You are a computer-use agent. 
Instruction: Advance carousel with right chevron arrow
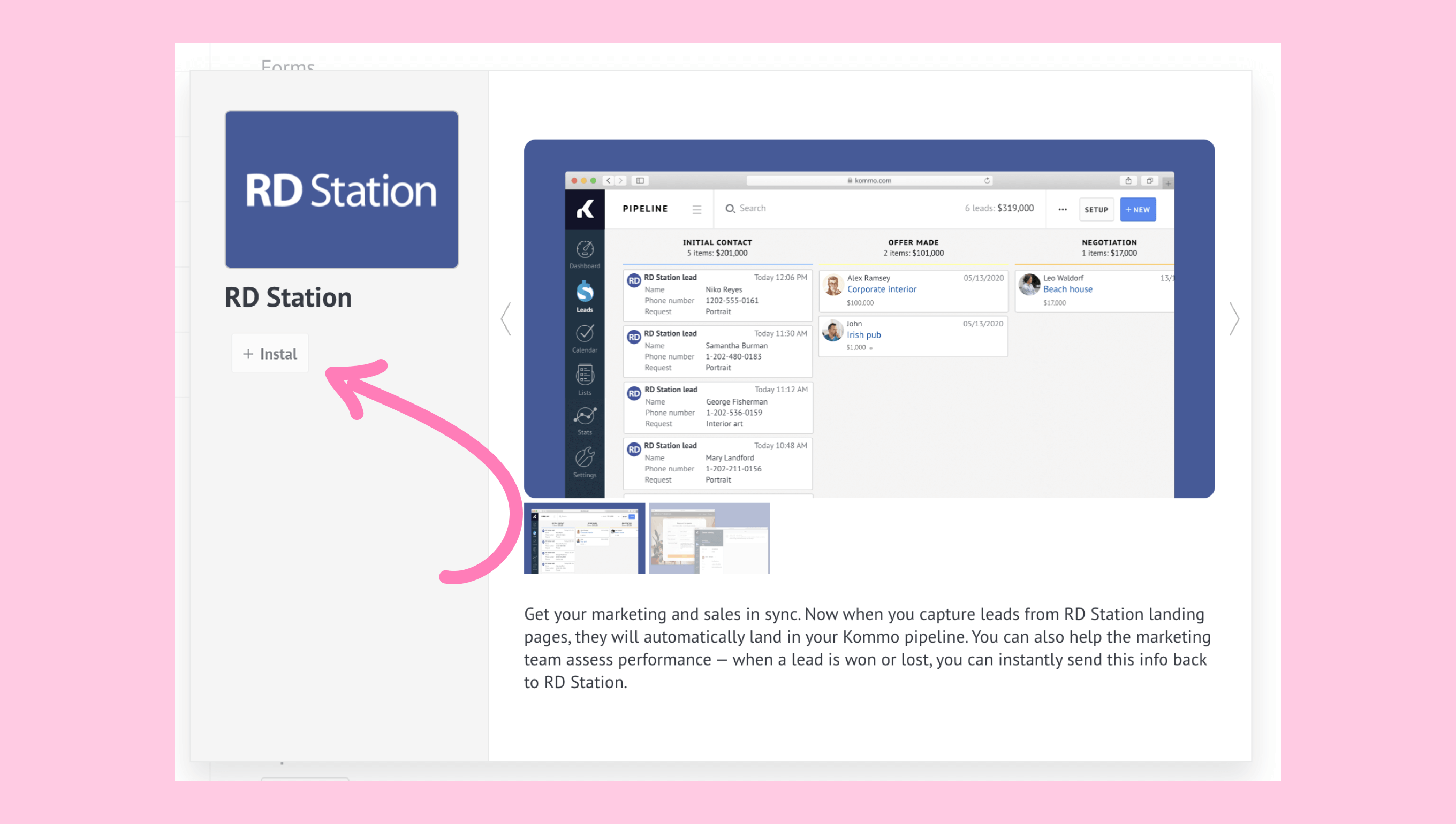click(x=1235, y=319)
